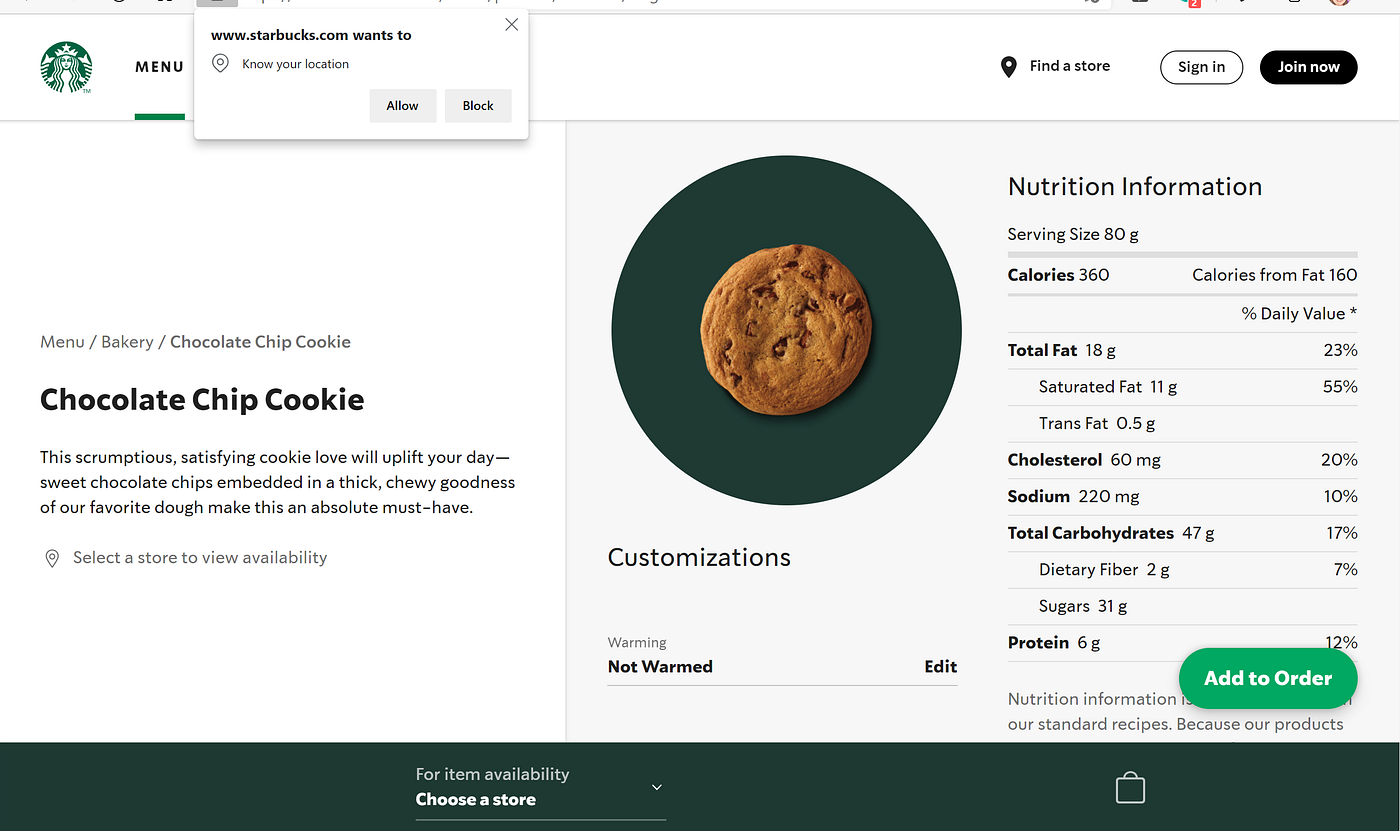The width and height of the screenshot is (1400, 831).
Task: Click the 55% saturated fat daily value
Action: [x=1340, y=387]
